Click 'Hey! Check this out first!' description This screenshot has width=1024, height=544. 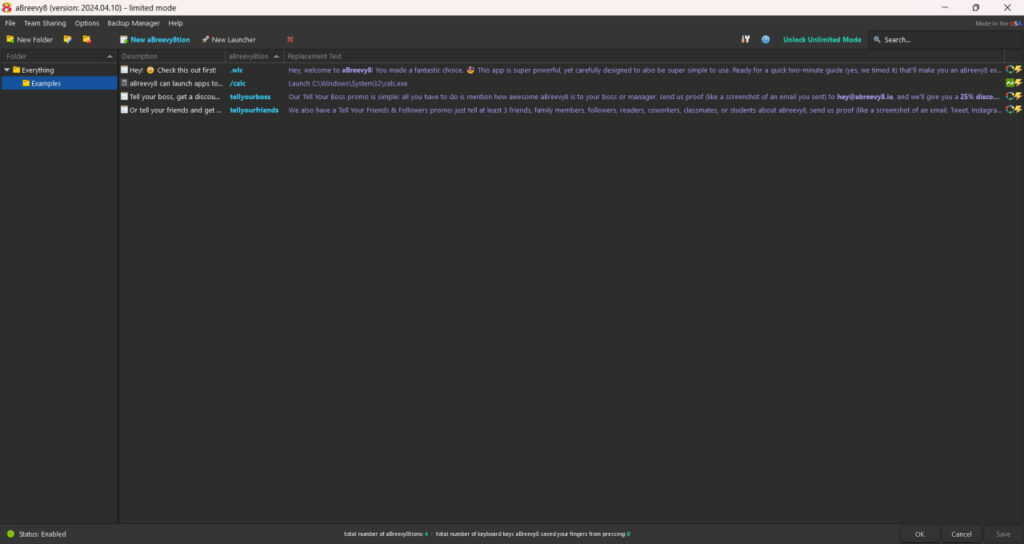point(173,70)
